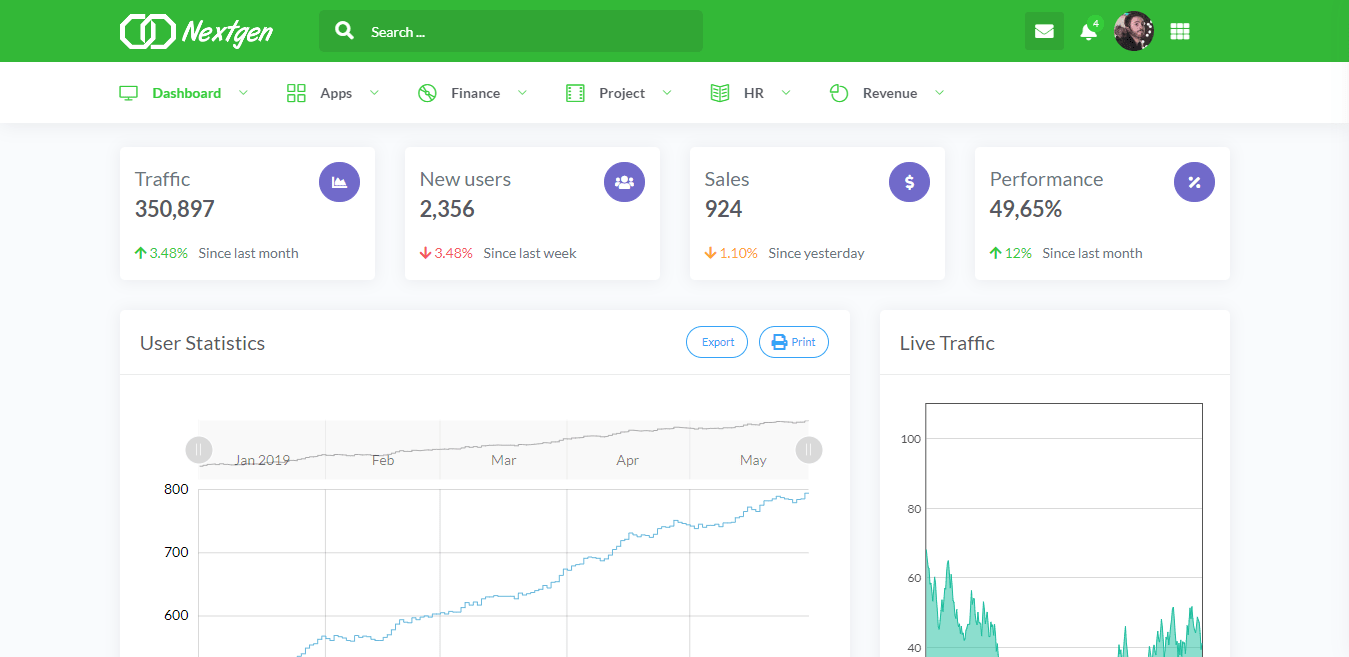Viewport: 1349px width, 657px height.
Task: Expand the Apps dropdown
Action: pyautogui.click(x=375, y=92)
